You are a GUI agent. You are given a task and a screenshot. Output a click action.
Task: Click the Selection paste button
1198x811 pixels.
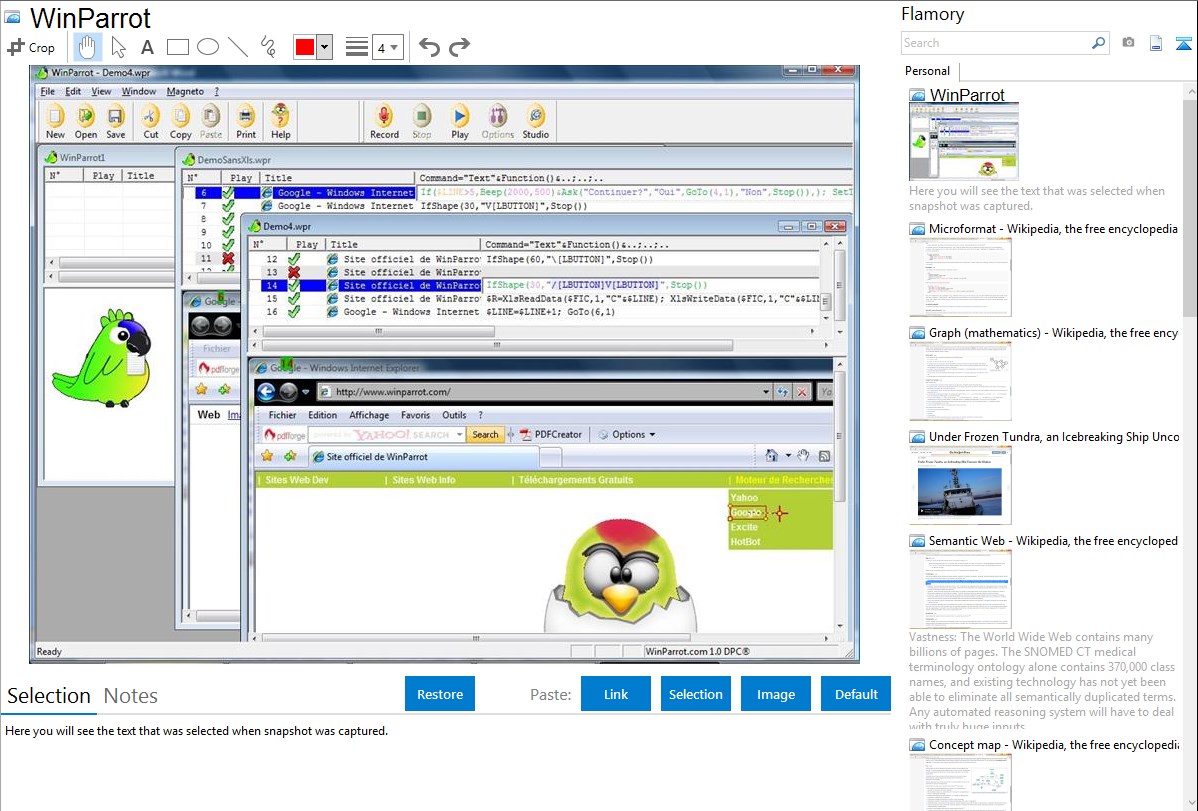pyautogui.click(x=695, y=694)
